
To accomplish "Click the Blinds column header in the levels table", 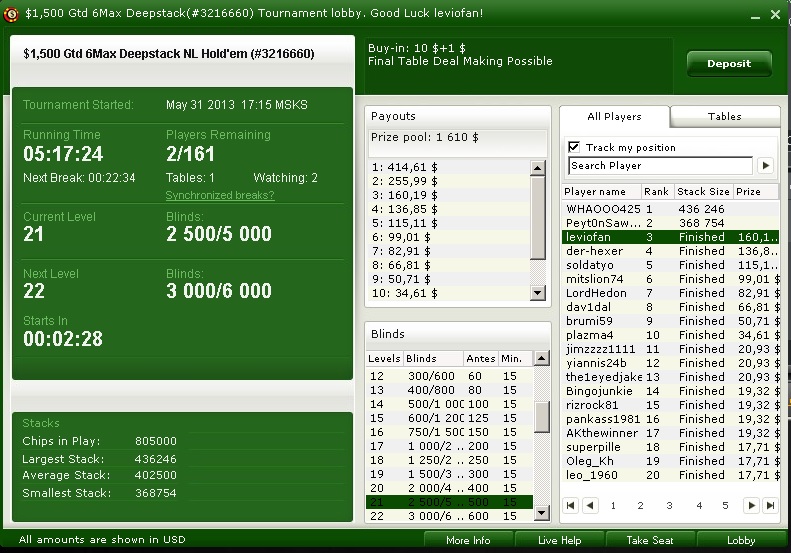I will pos(433,358).
